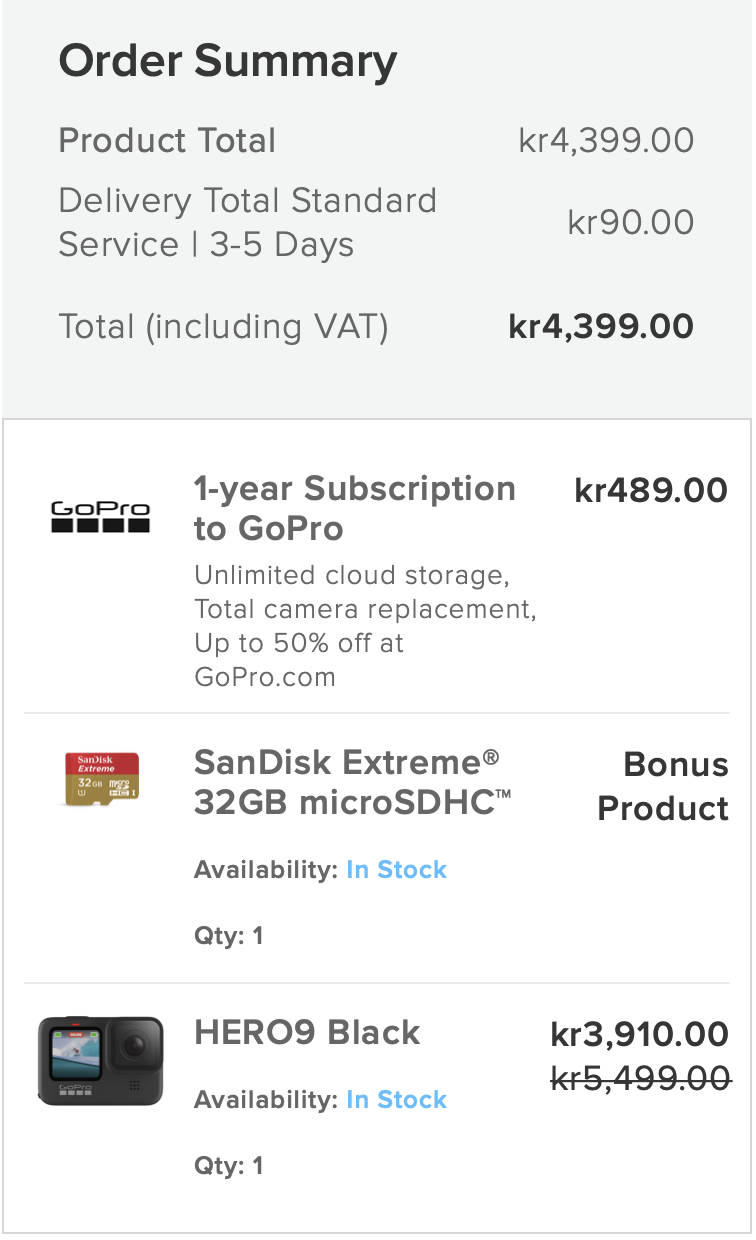Image resolution: width=756 pixels, height=1240 pixels.
Task: Click the Bonus Product label
Action: [663, 786]
